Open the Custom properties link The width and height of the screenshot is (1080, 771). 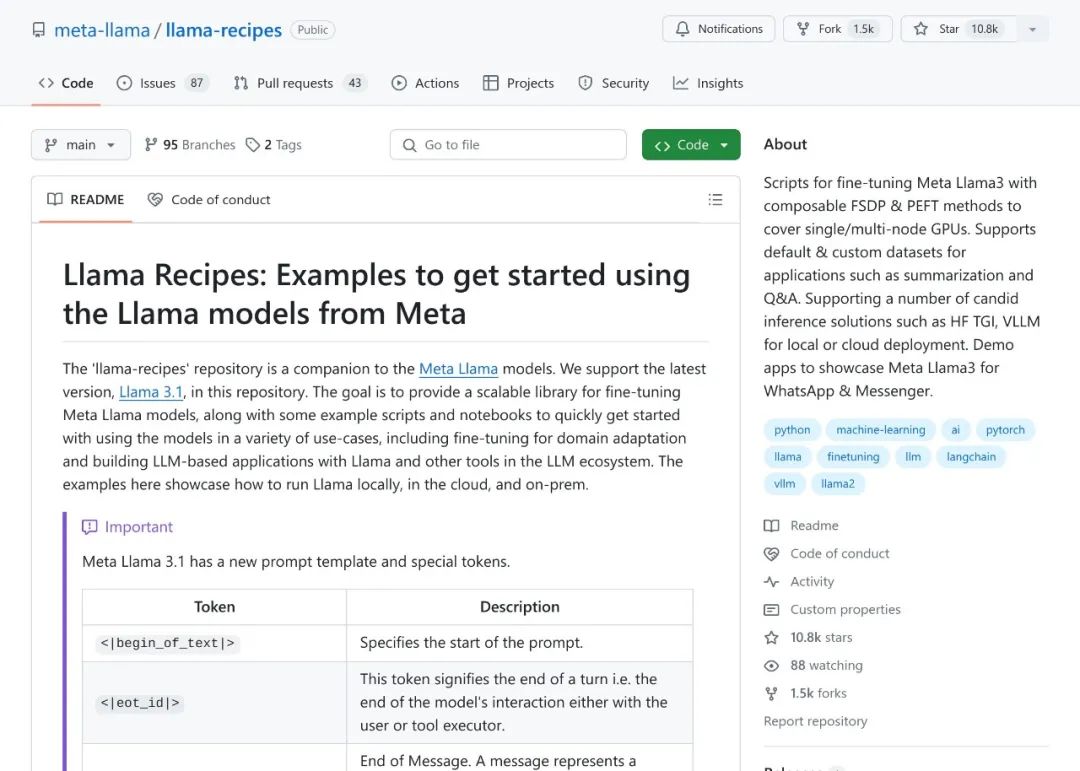click(832, 610)
